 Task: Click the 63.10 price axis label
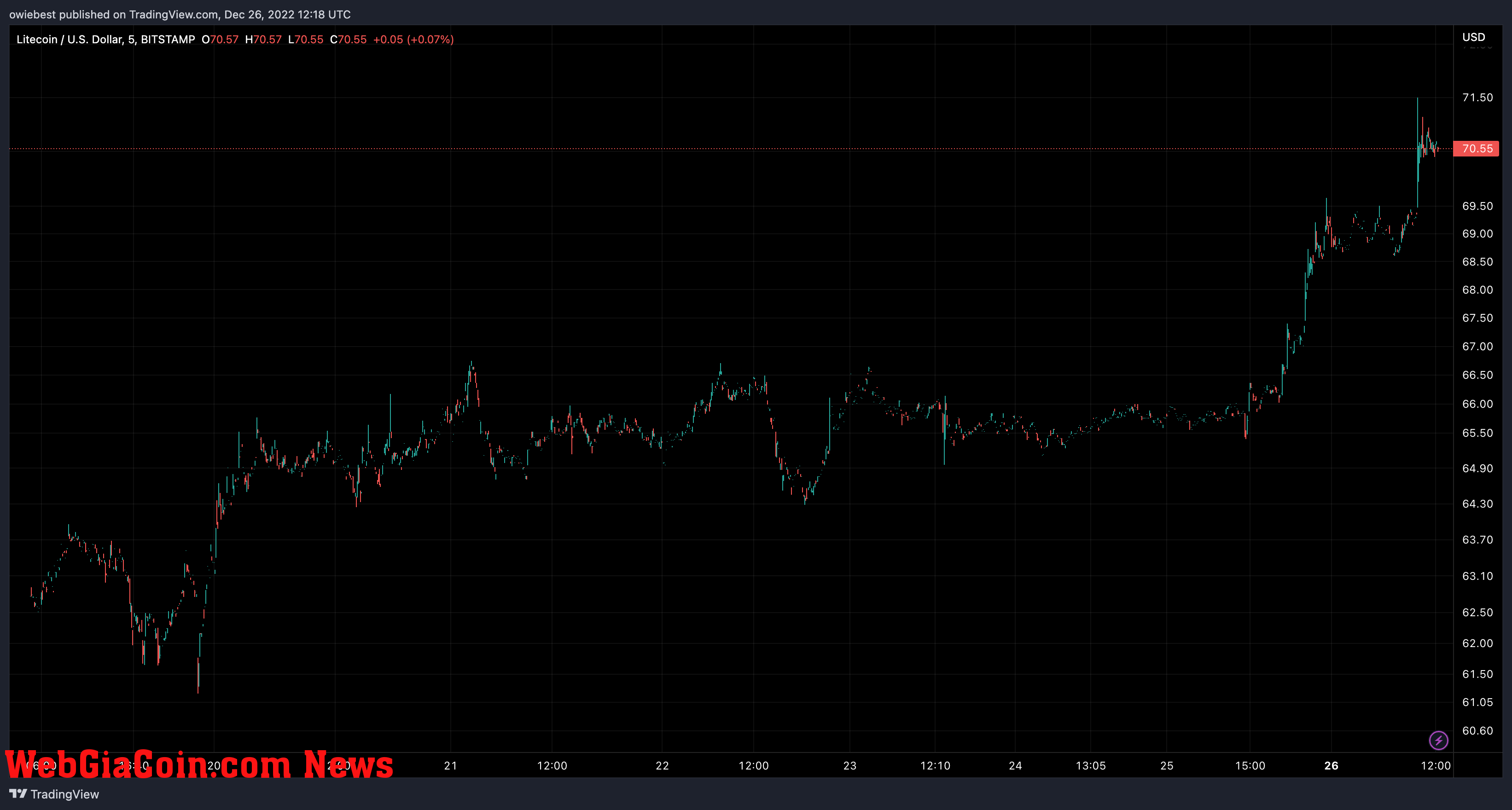(1477, 576)
